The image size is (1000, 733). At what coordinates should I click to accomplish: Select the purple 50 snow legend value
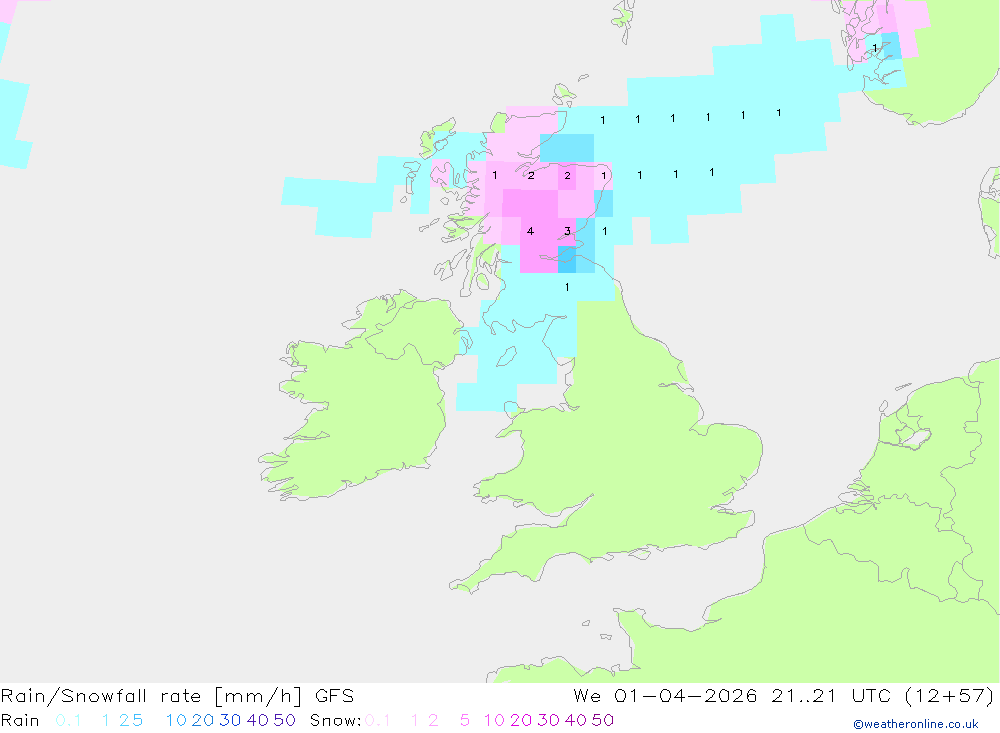coord(603,720)
